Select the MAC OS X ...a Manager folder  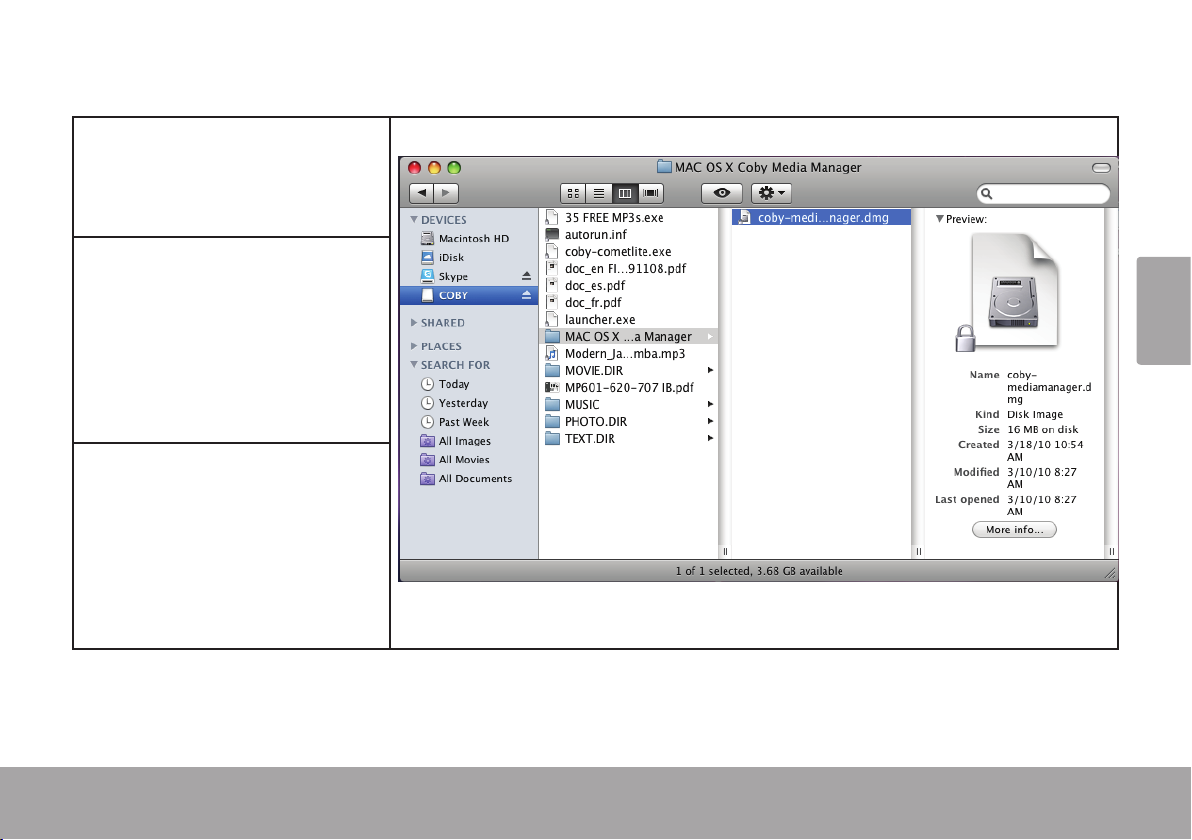pyautogui.click(x=629, y=337)
